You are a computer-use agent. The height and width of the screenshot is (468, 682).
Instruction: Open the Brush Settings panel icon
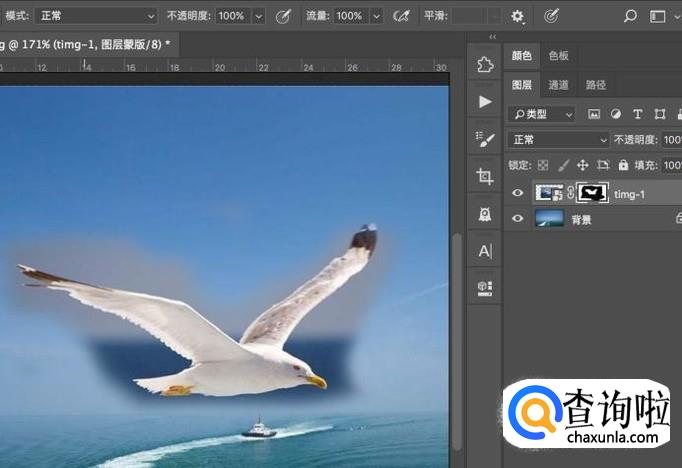[x=485, y=139]
